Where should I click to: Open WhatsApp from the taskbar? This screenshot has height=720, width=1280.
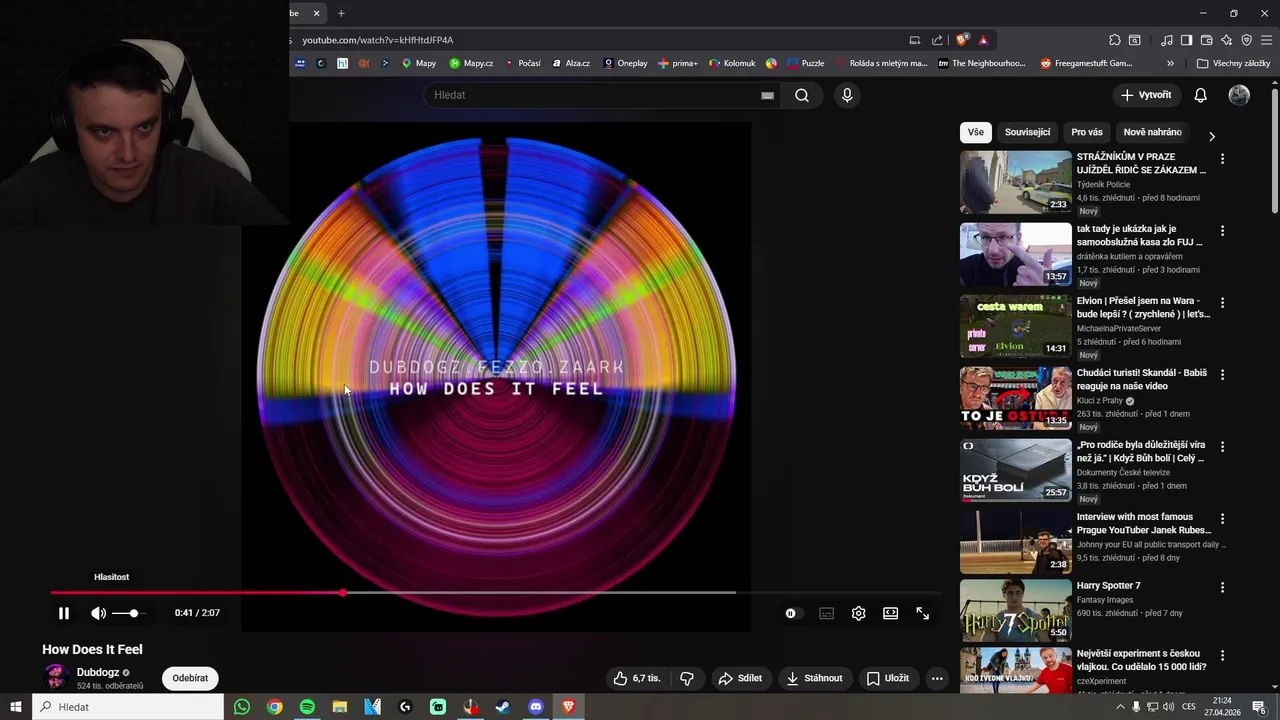click(242, 707)
